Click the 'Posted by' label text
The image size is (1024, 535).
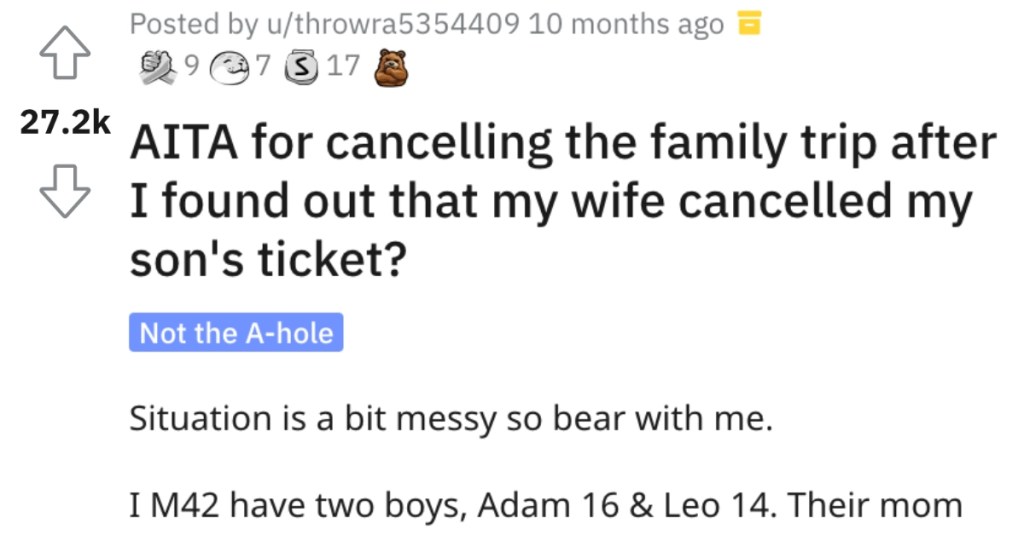tap(193, 24)
